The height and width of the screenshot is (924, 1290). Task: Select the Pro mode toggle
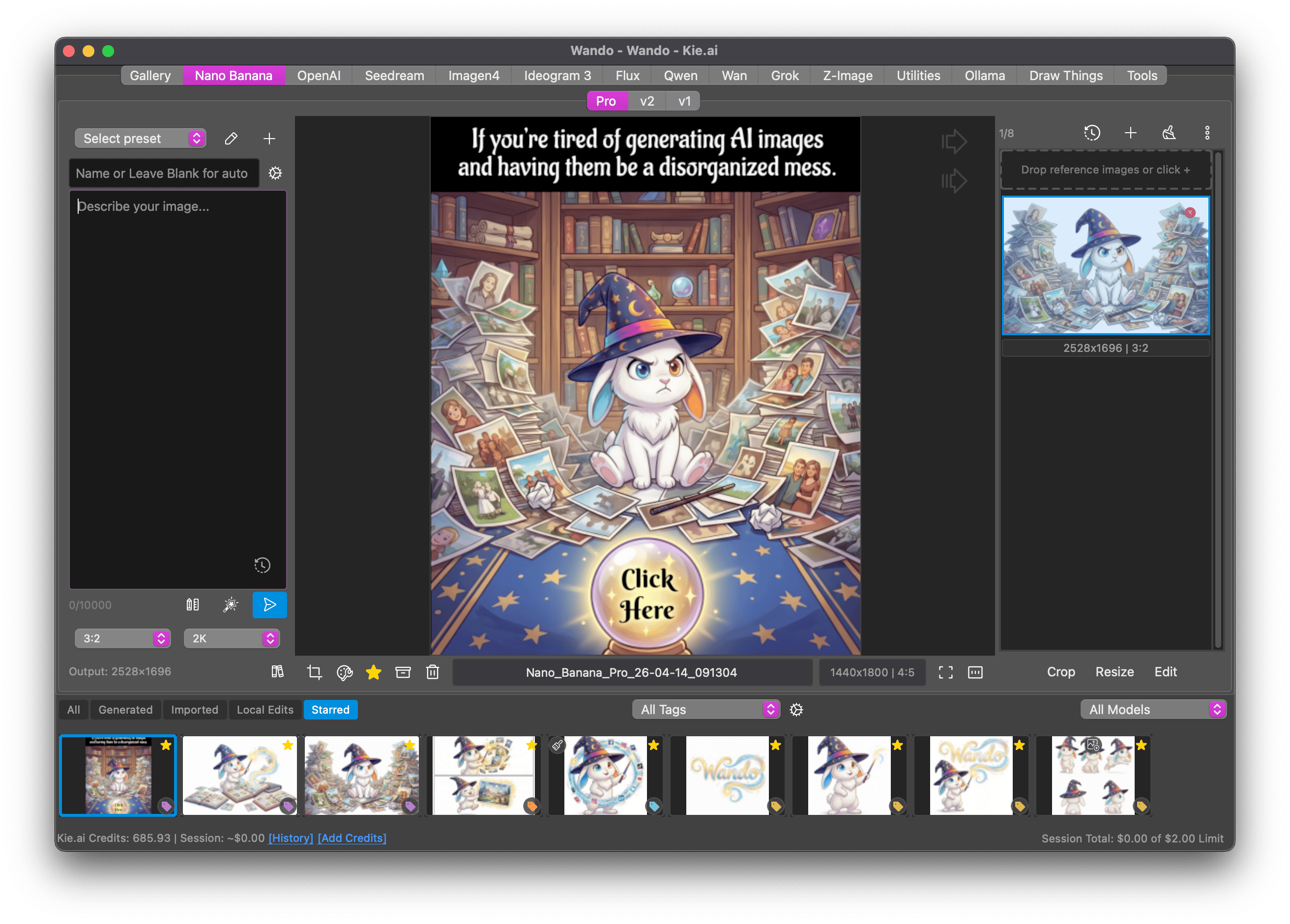point(606,101)
